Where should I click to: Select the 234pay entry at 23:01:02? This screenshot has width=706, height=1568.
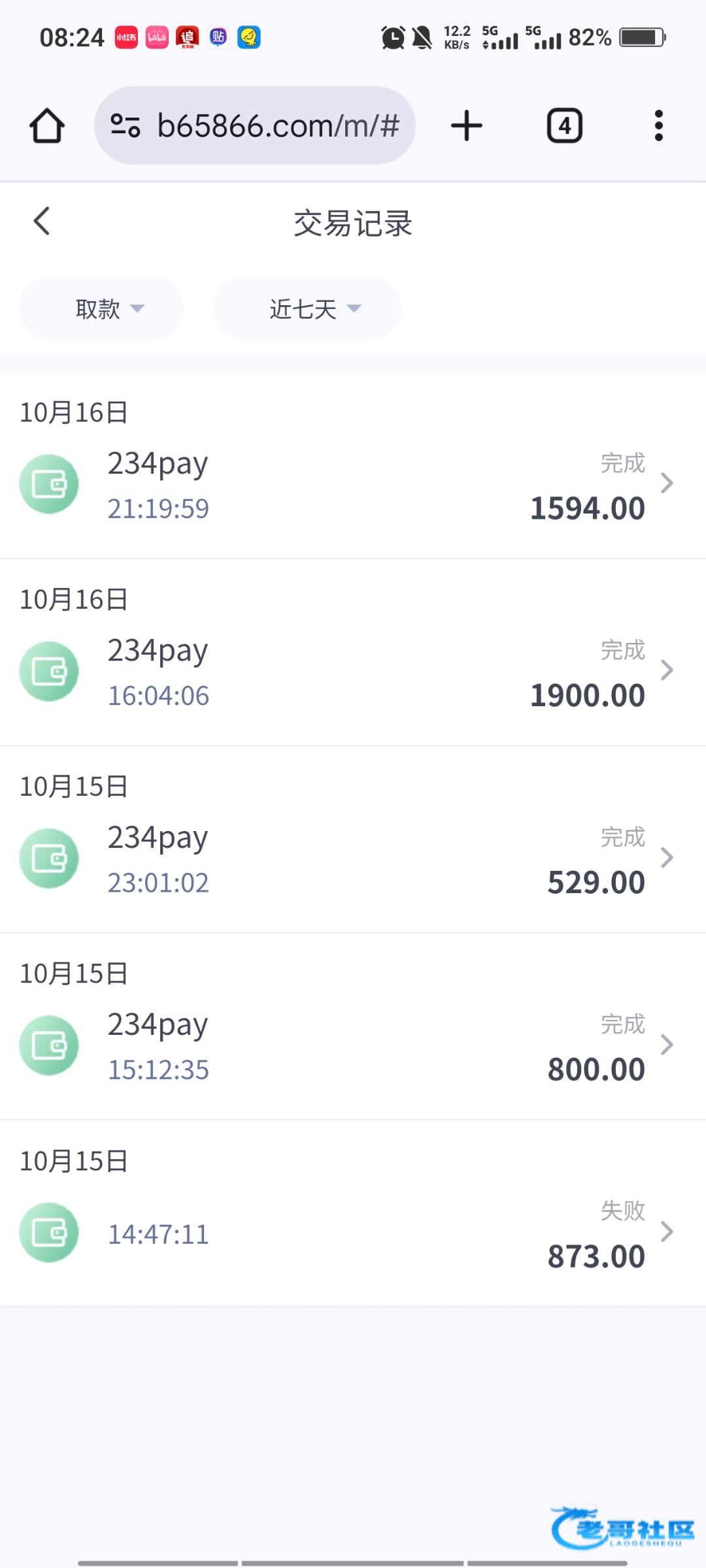[353, 858]
